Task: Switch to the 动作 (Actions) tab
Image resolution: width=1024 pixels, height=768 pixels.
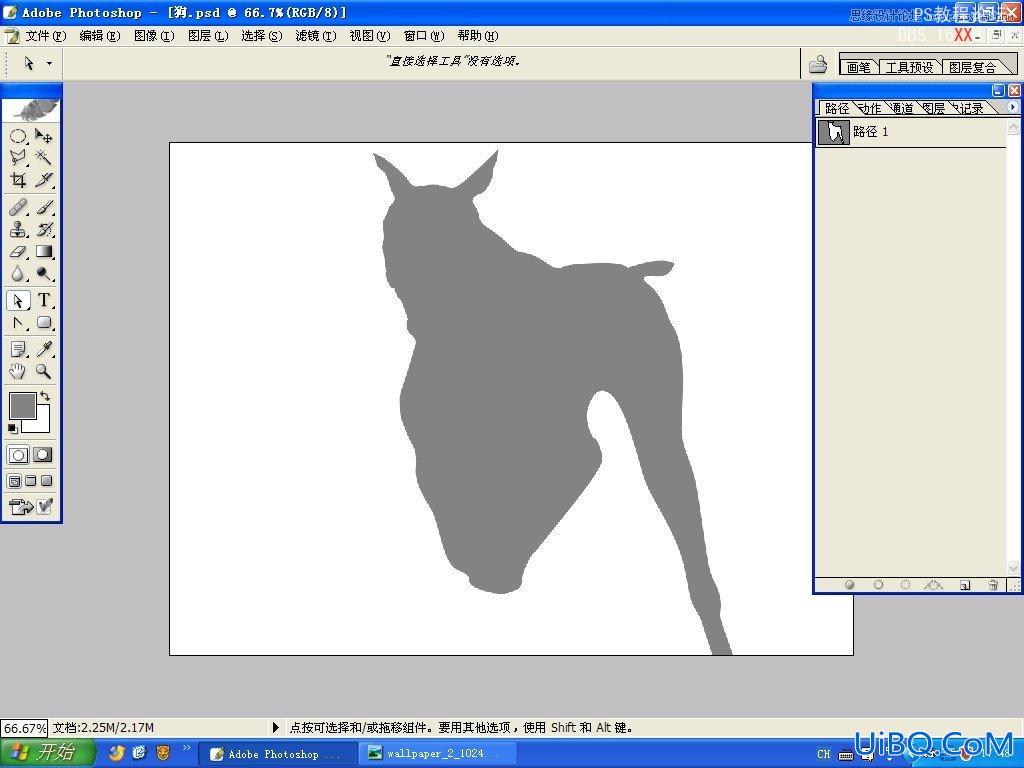Action: pos(871,108)
